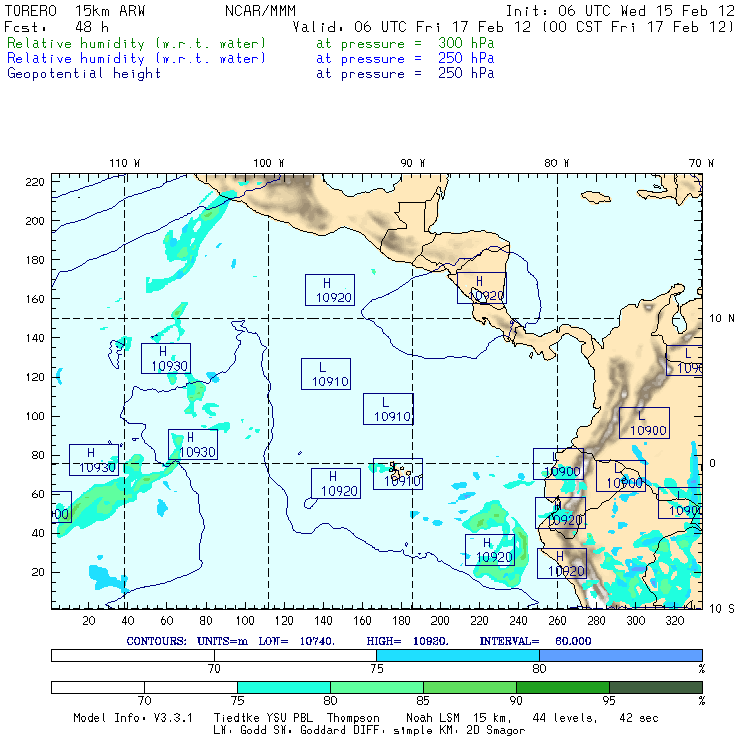
Task: Click the "70 W" longitude label
Action: tap(701, 163)
